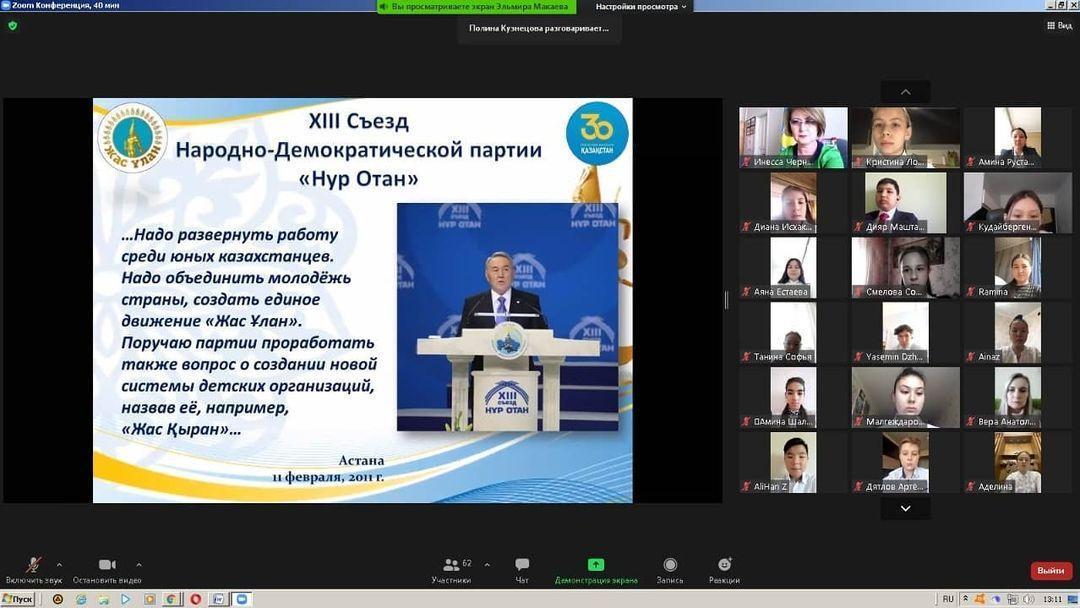The image size is (1080, 608).
Task: Open file explorer folder taskbar icon
Action: (x=103, y=599)
